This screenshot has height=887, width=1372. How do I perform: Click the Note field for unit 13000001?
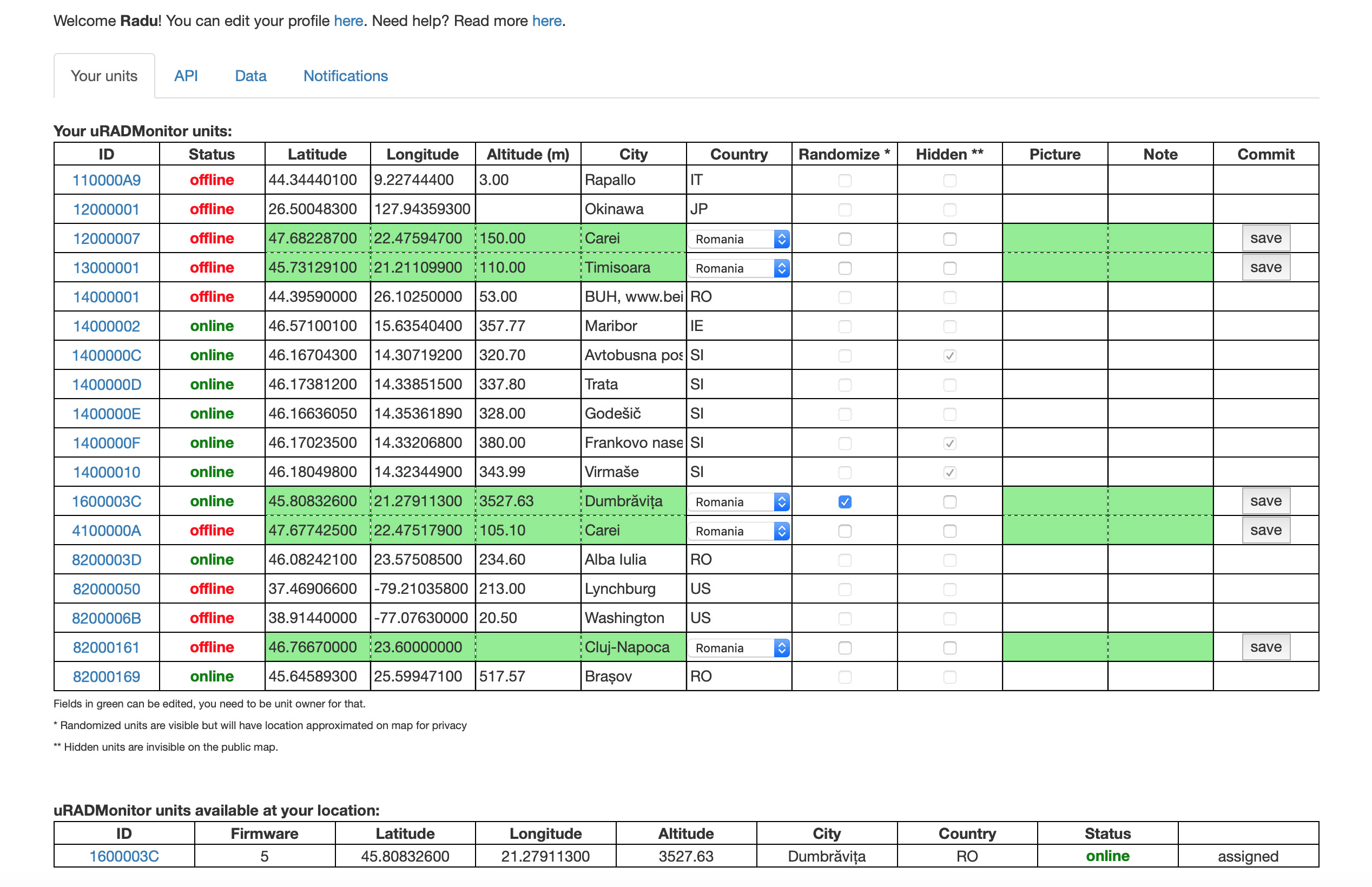(1160, 268)
